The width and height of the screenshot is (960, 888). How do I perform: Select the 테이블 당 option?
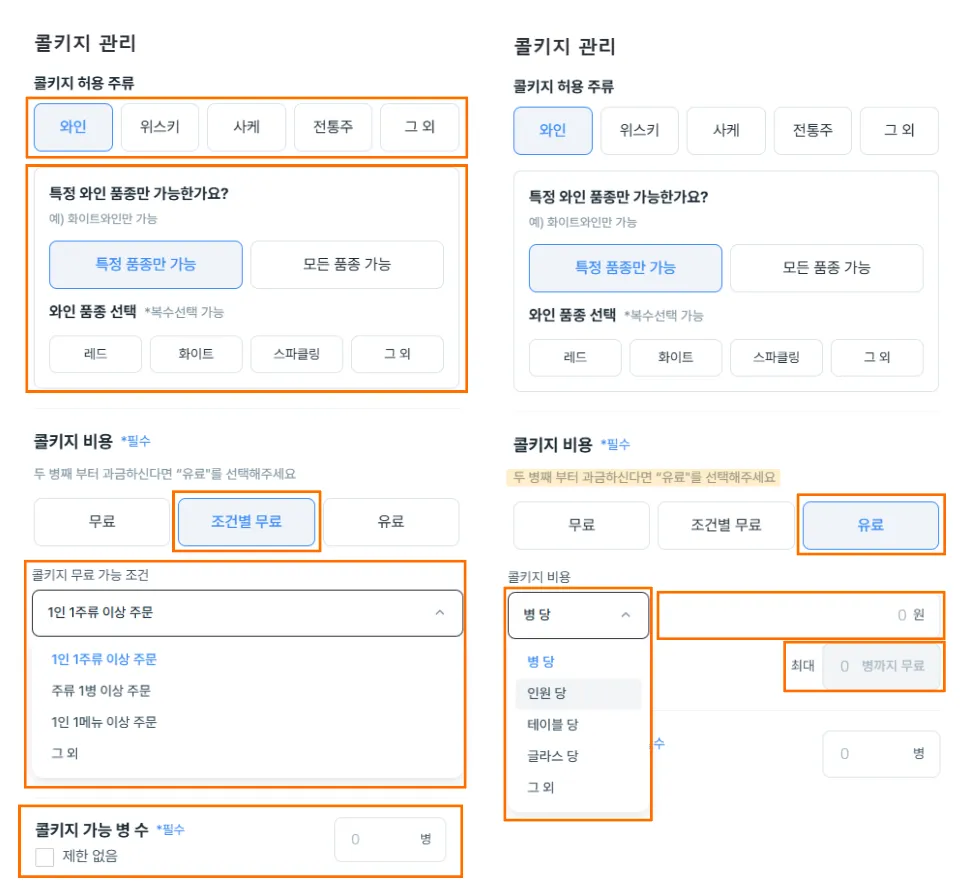point(553,724)
